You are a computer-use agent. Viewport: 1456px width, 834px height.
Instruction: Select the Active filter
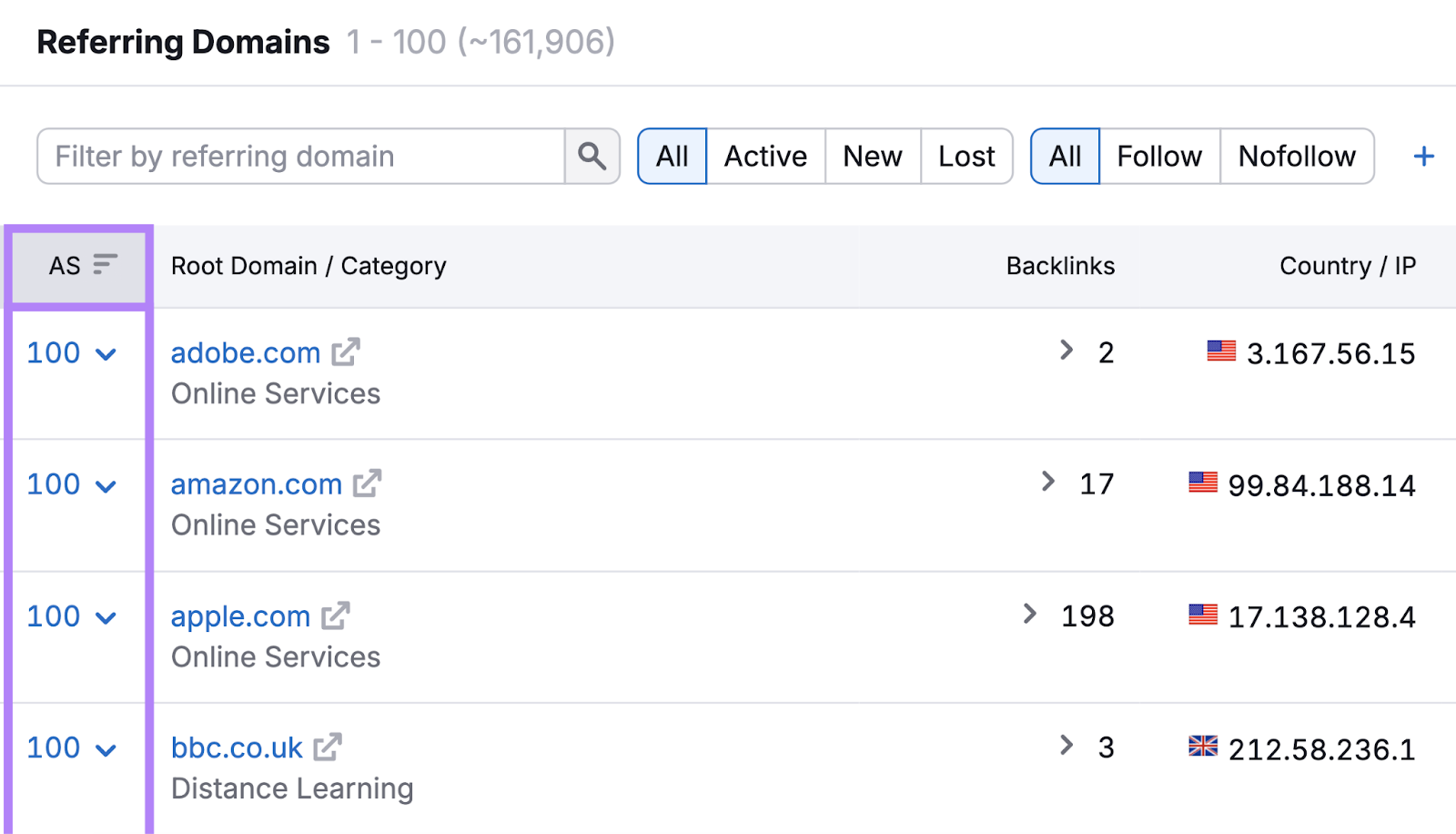pos(764,156)
